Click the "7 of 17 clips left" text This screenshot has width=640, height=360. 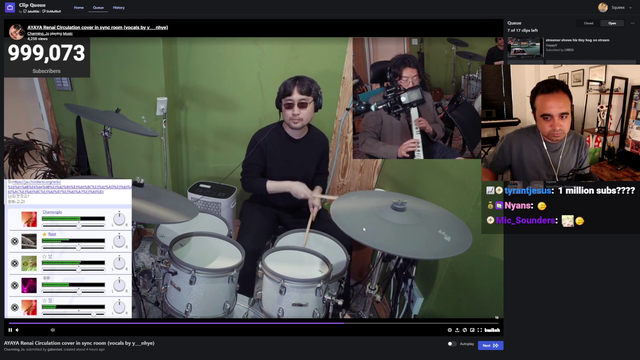pyautogui.click(x=522, y=31)
